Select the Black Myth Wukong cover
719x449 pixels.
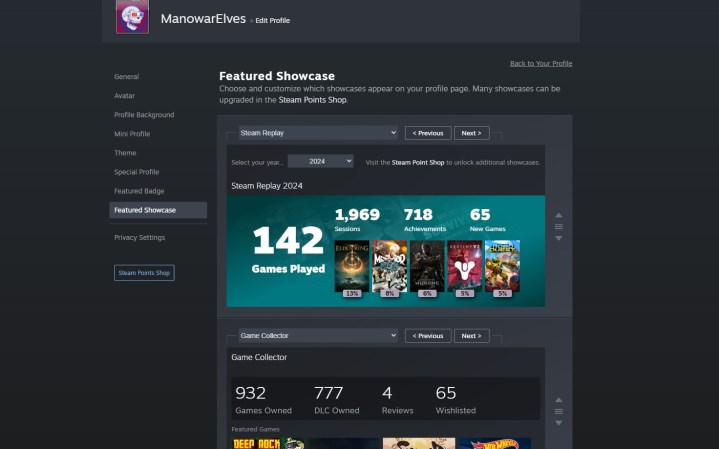point(427,265)
